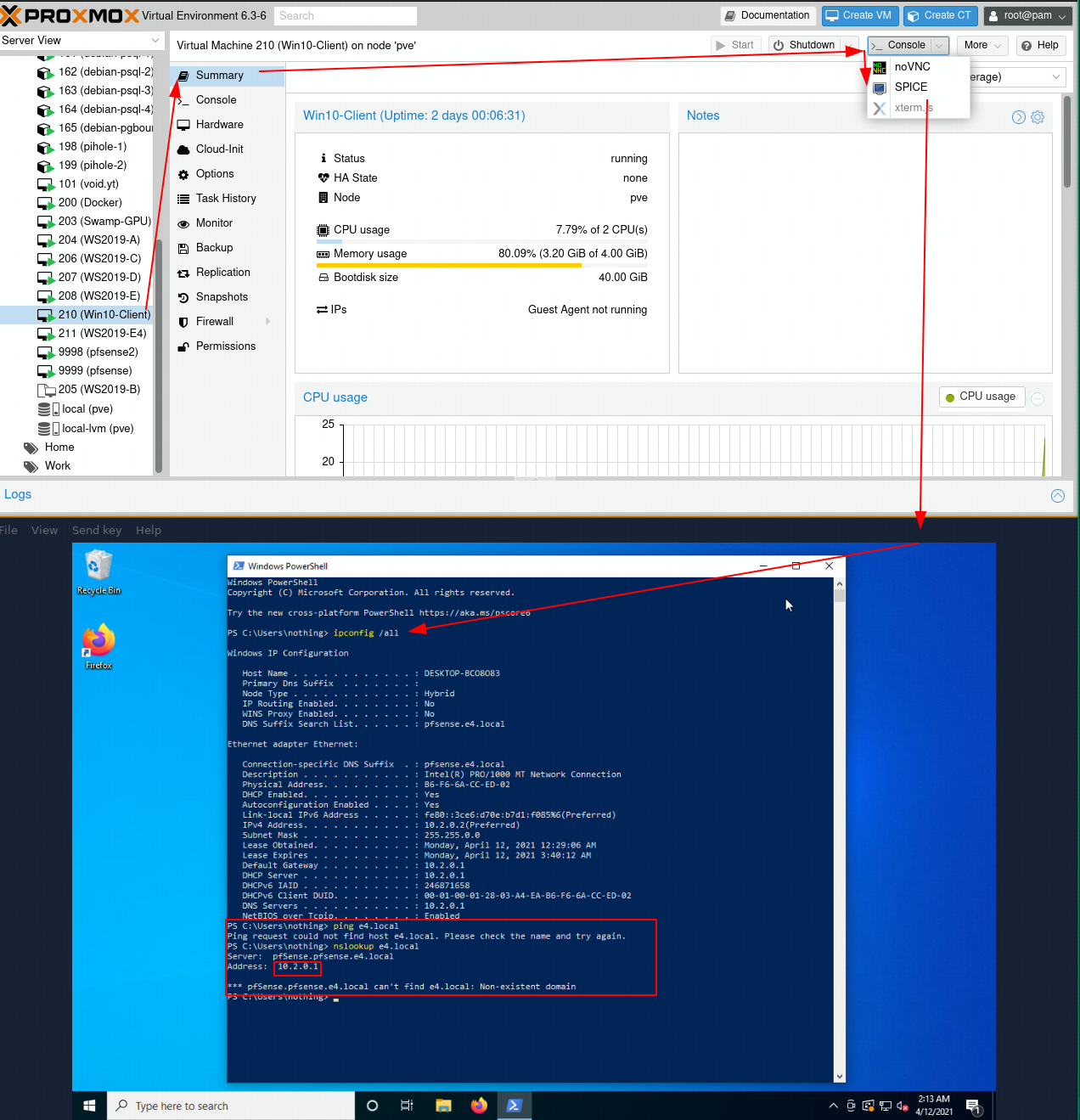Go to the Backup tab
The image size is (1080, 1120).
tap(228, 248)
